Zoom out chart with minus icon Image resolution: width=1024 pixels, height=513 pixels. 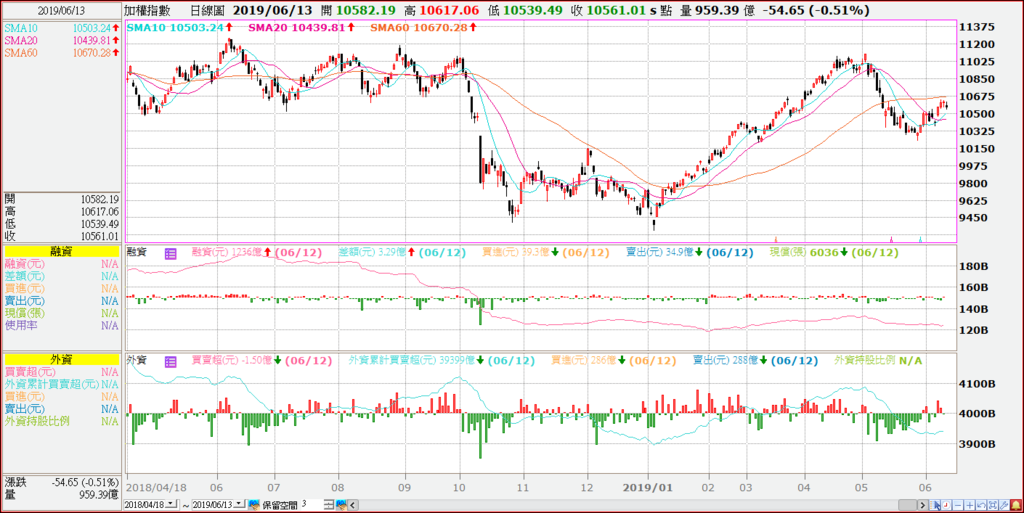(958, 505)
